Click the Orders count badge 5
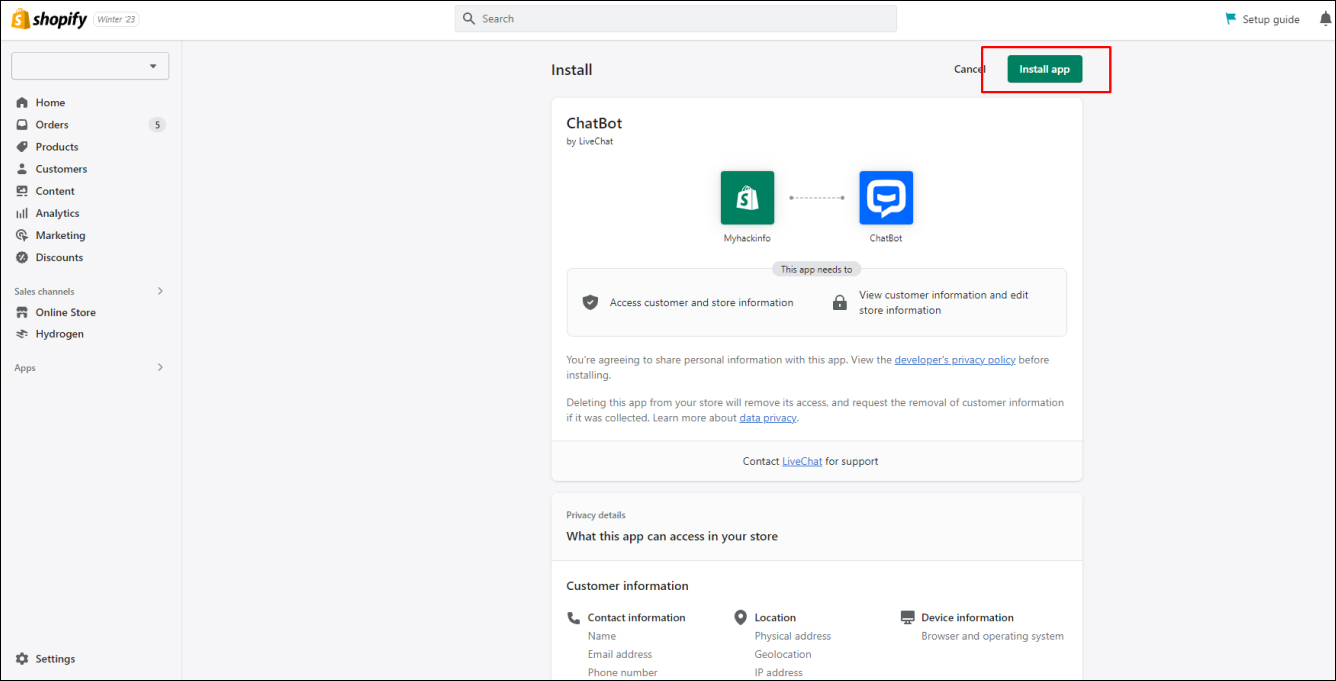 tap(157, 125)
